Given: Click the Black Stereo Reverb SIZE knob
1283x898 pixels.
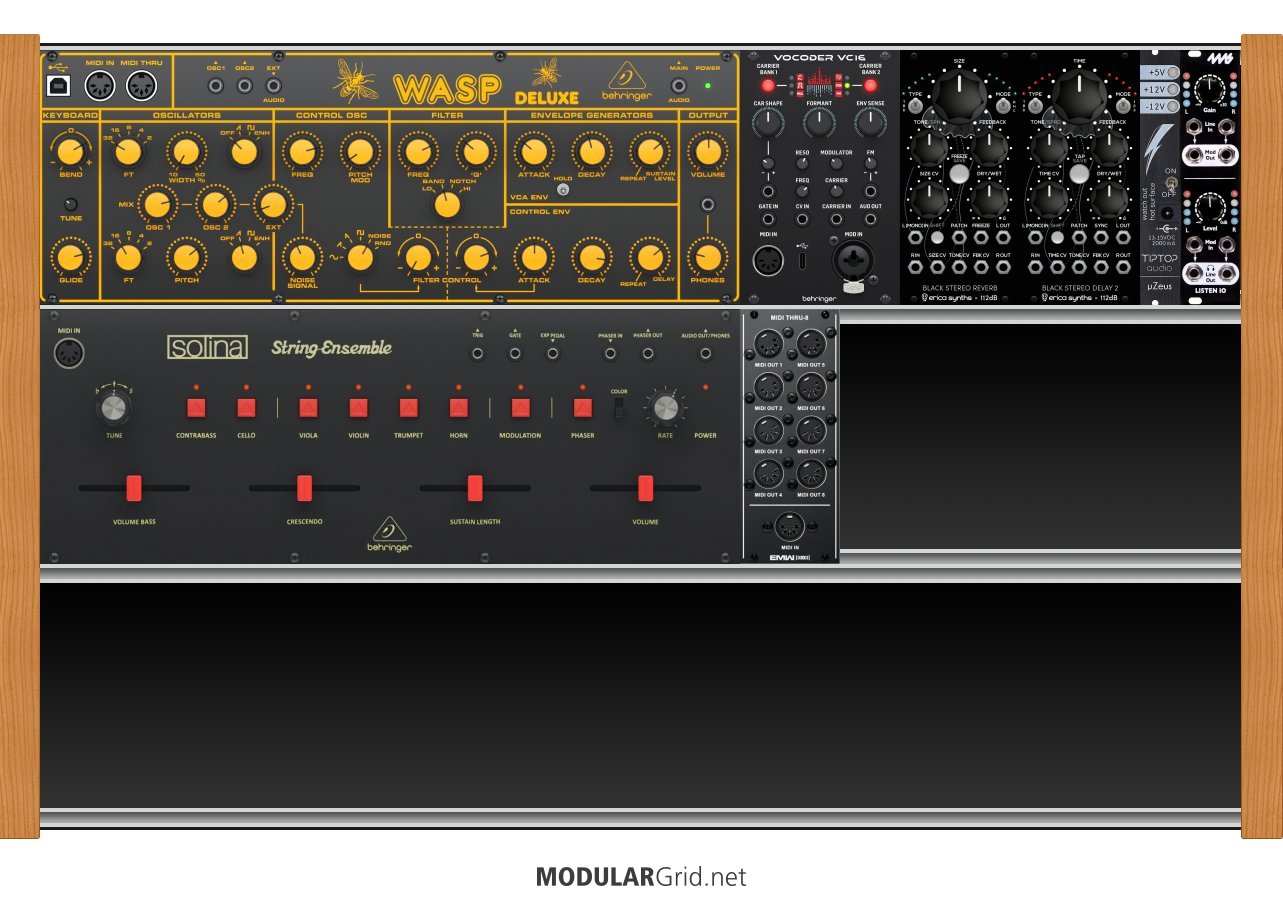Looking at the screenshot, I should point(959,98).
